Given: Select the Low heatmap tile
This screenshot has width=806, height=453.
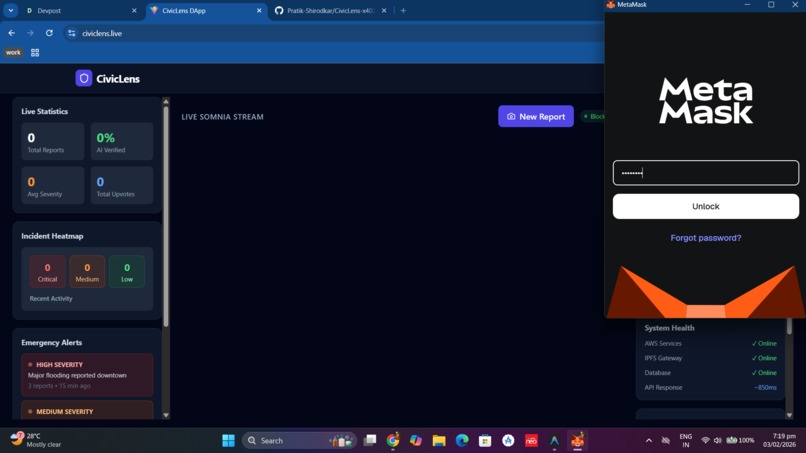Looking at the screenshot, I should coord(127,271).
